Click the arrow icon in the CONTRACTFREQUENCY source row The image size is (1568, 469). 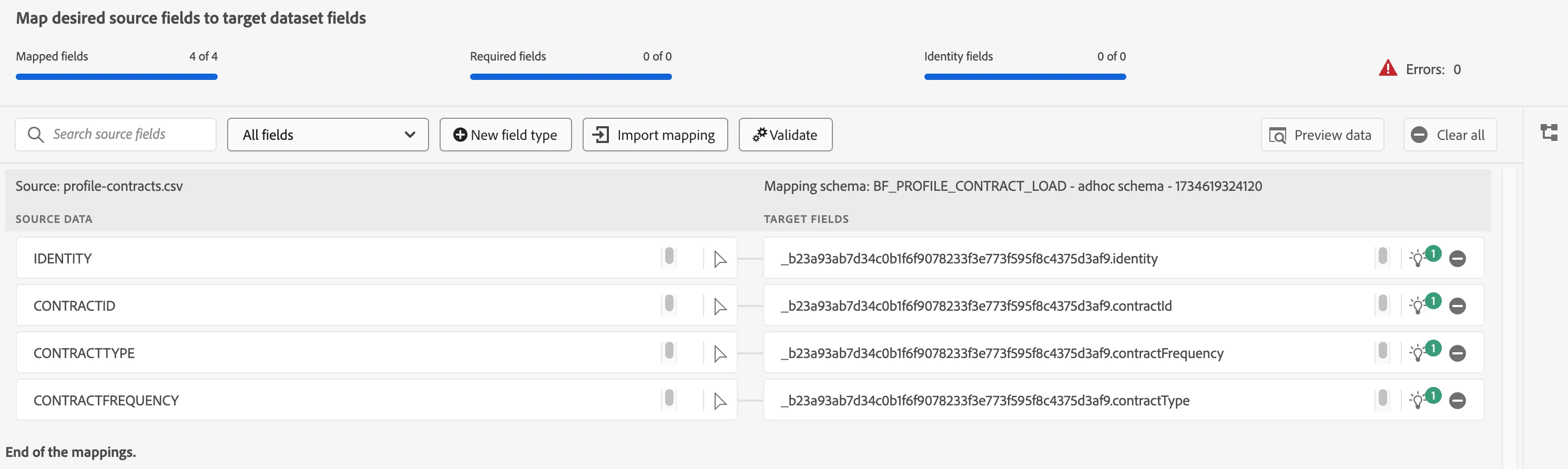tap(720, 401)
